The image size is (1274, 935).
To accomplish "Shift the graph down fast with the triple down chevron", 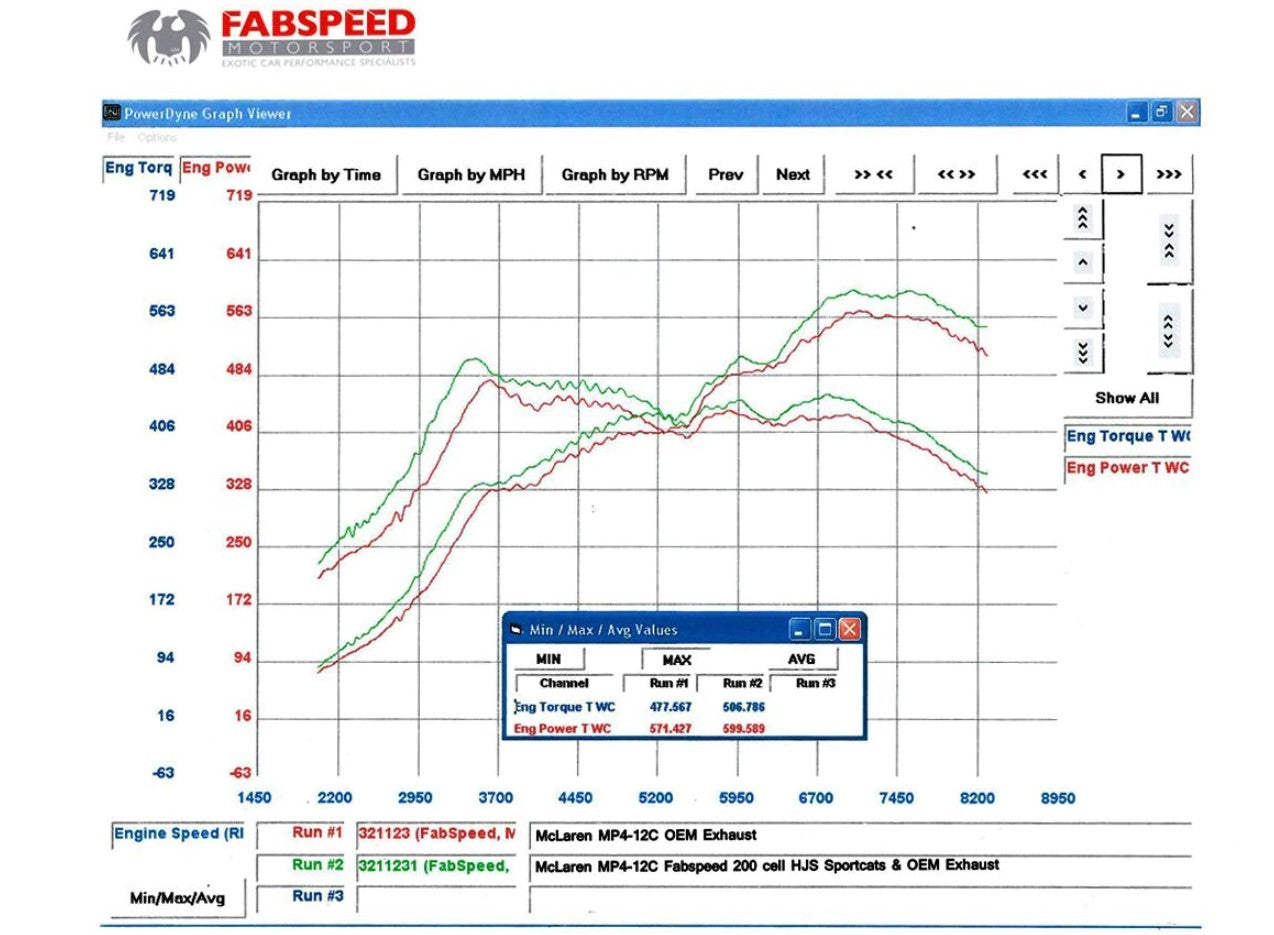I will click(x=1083, y=351).
